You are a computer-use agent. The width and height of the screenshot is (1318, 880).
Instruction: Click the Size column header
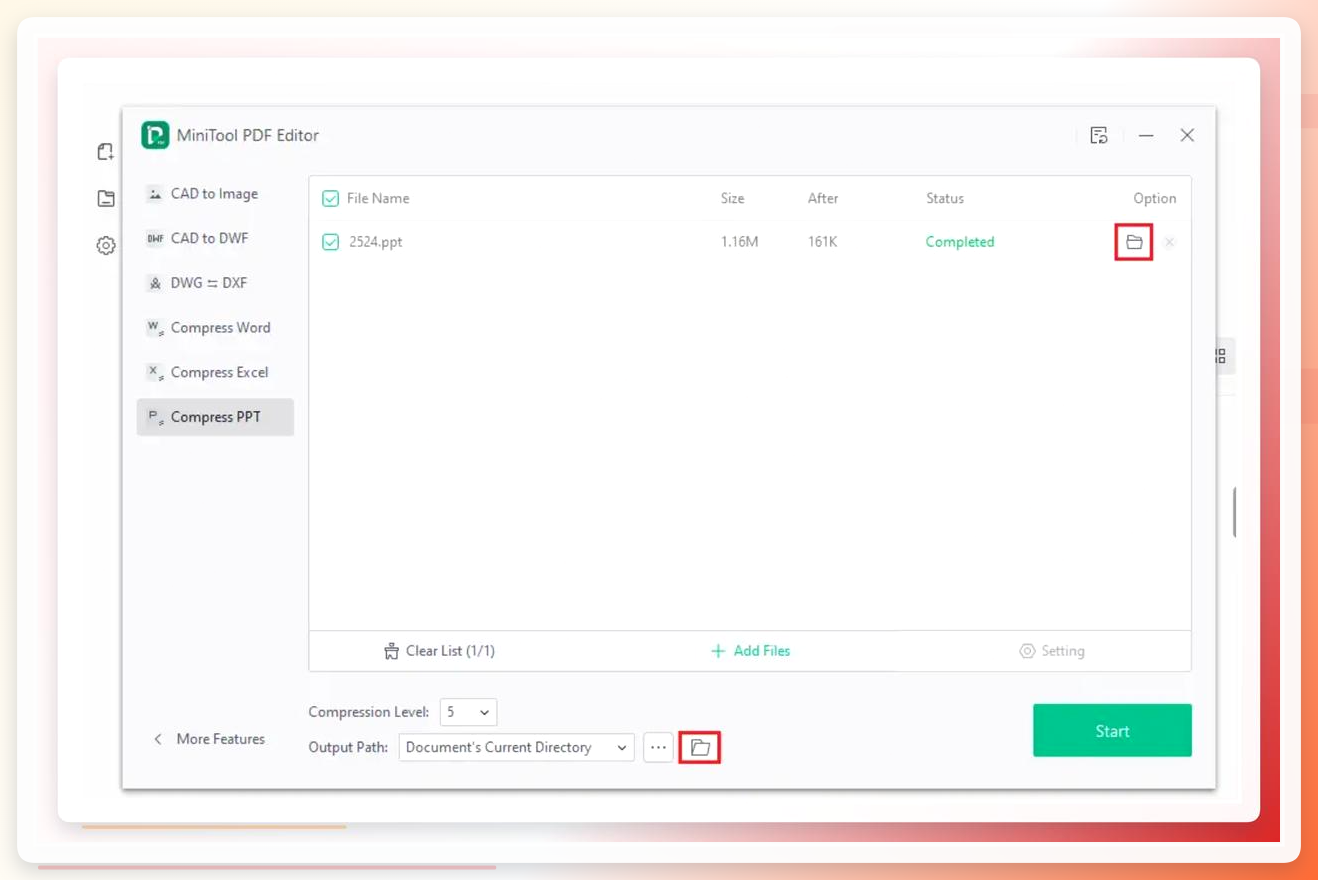[x=733, y=199]
